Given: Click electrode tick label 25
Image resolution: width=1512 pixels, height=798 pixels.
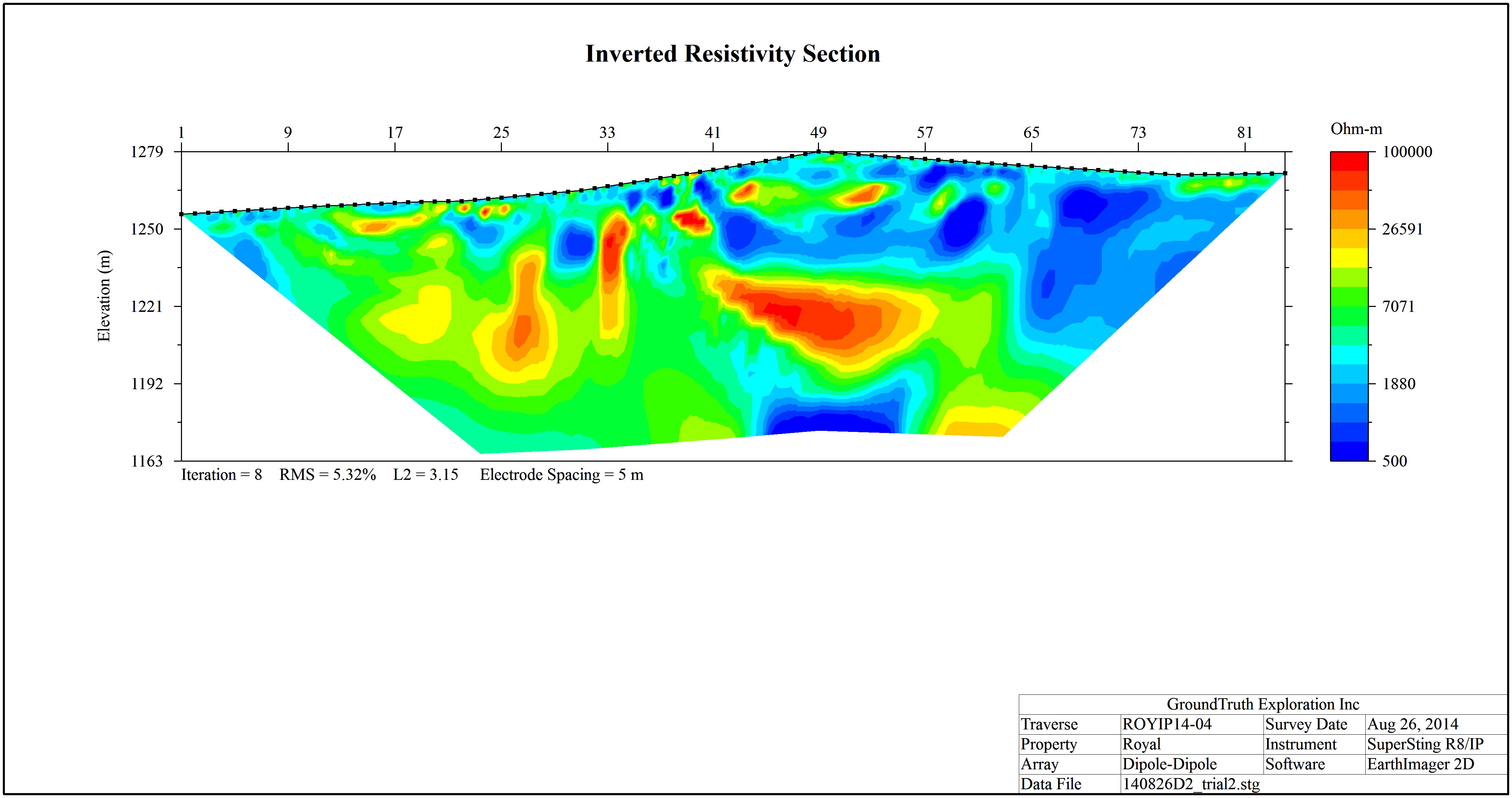Looking at the screenshot, I should point(500,133).
